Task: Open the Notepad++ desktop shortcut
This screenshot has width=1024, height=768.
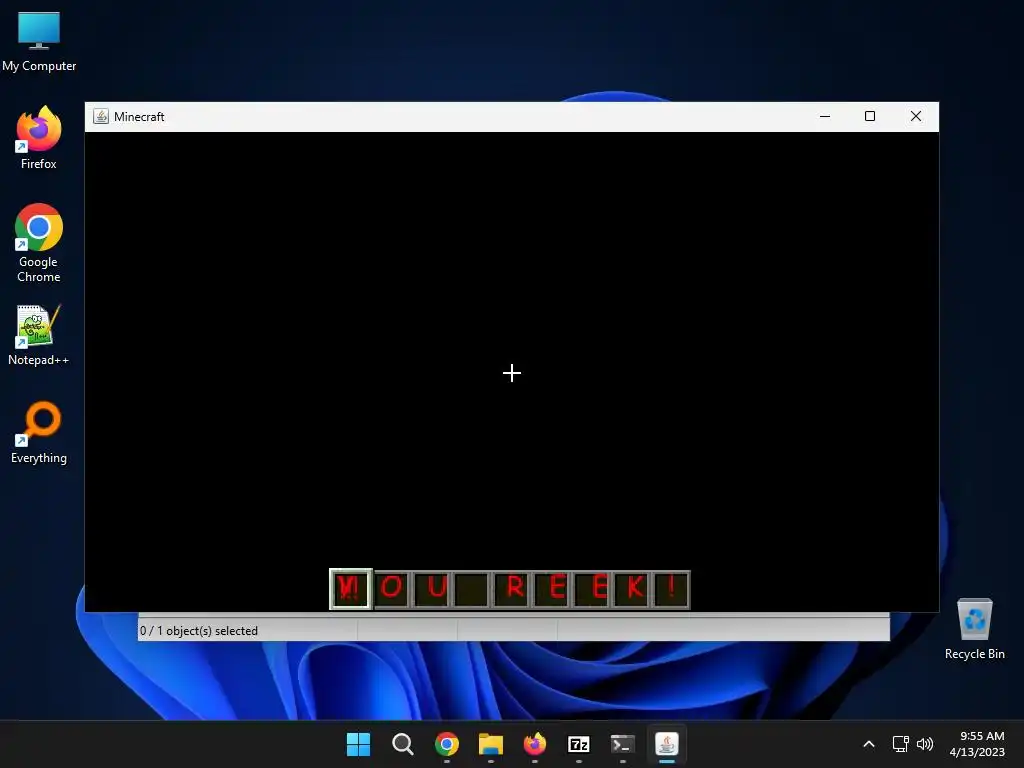Action: pyautogui.click(x=39, y=336)
